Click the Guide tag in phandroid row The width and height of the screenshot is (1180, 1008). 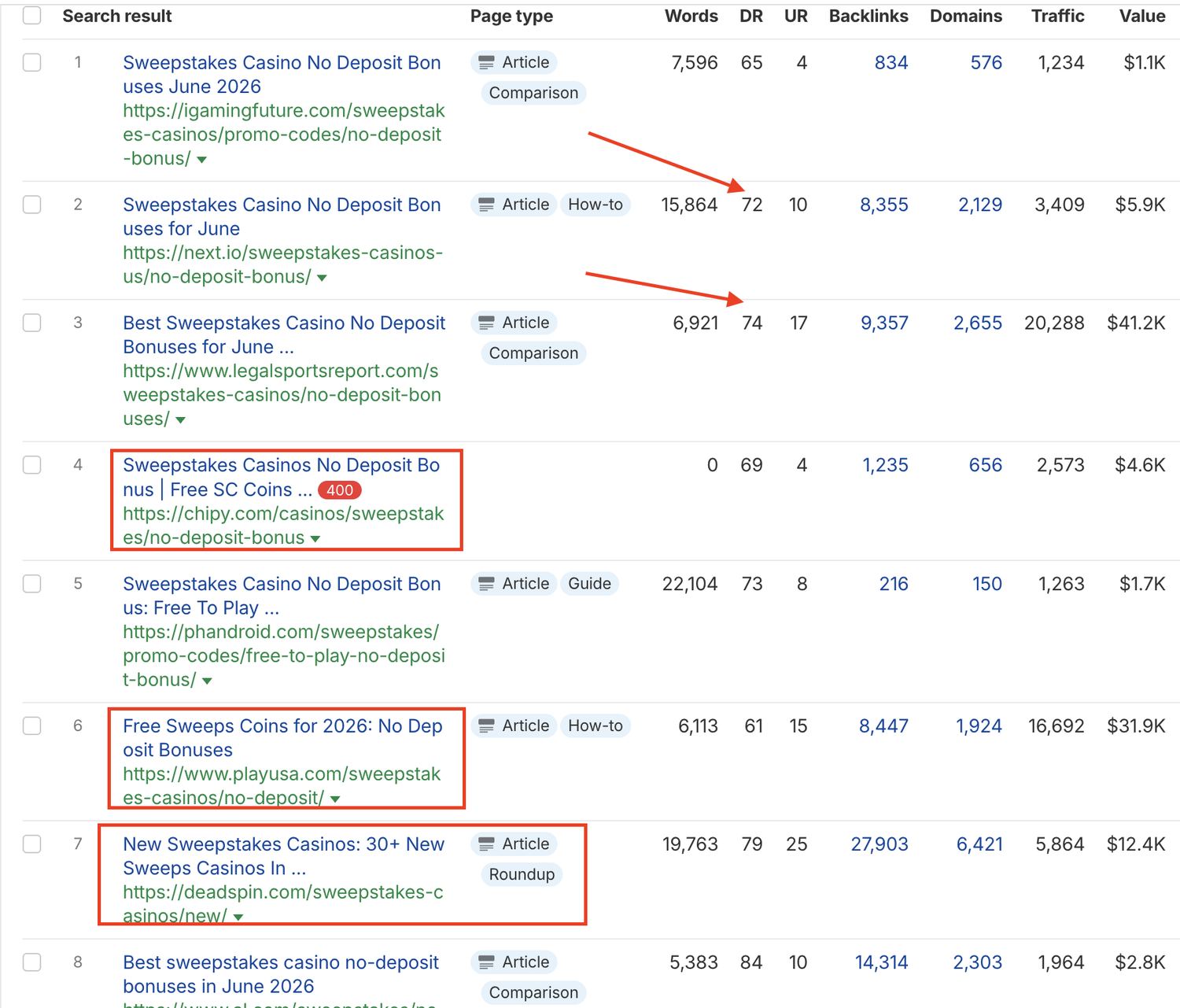coord(589,584)
